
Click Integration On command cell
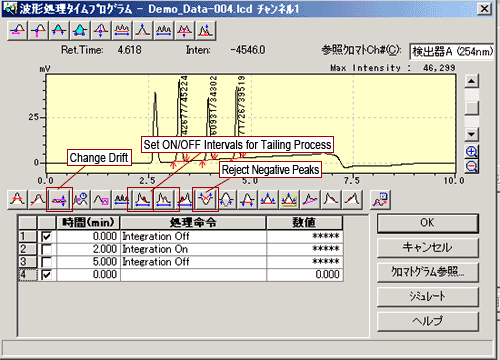(193, 249)
